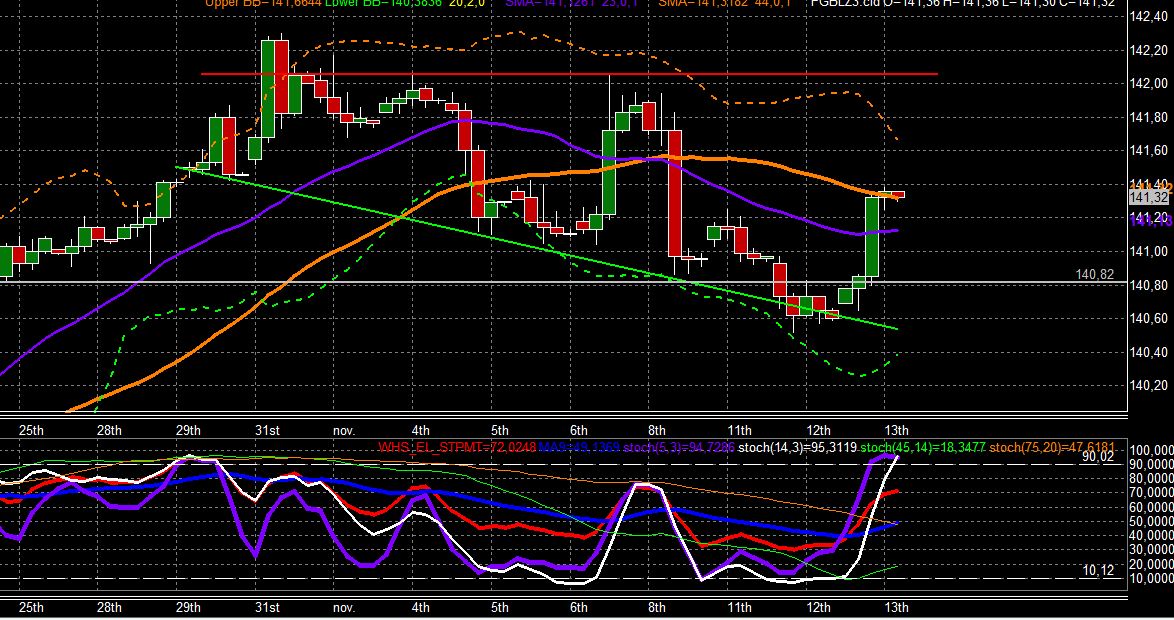Screen dimensions: 1174x620
Task: Select the orange SMA 44 legend label
Action: click(x=725, y=3)
